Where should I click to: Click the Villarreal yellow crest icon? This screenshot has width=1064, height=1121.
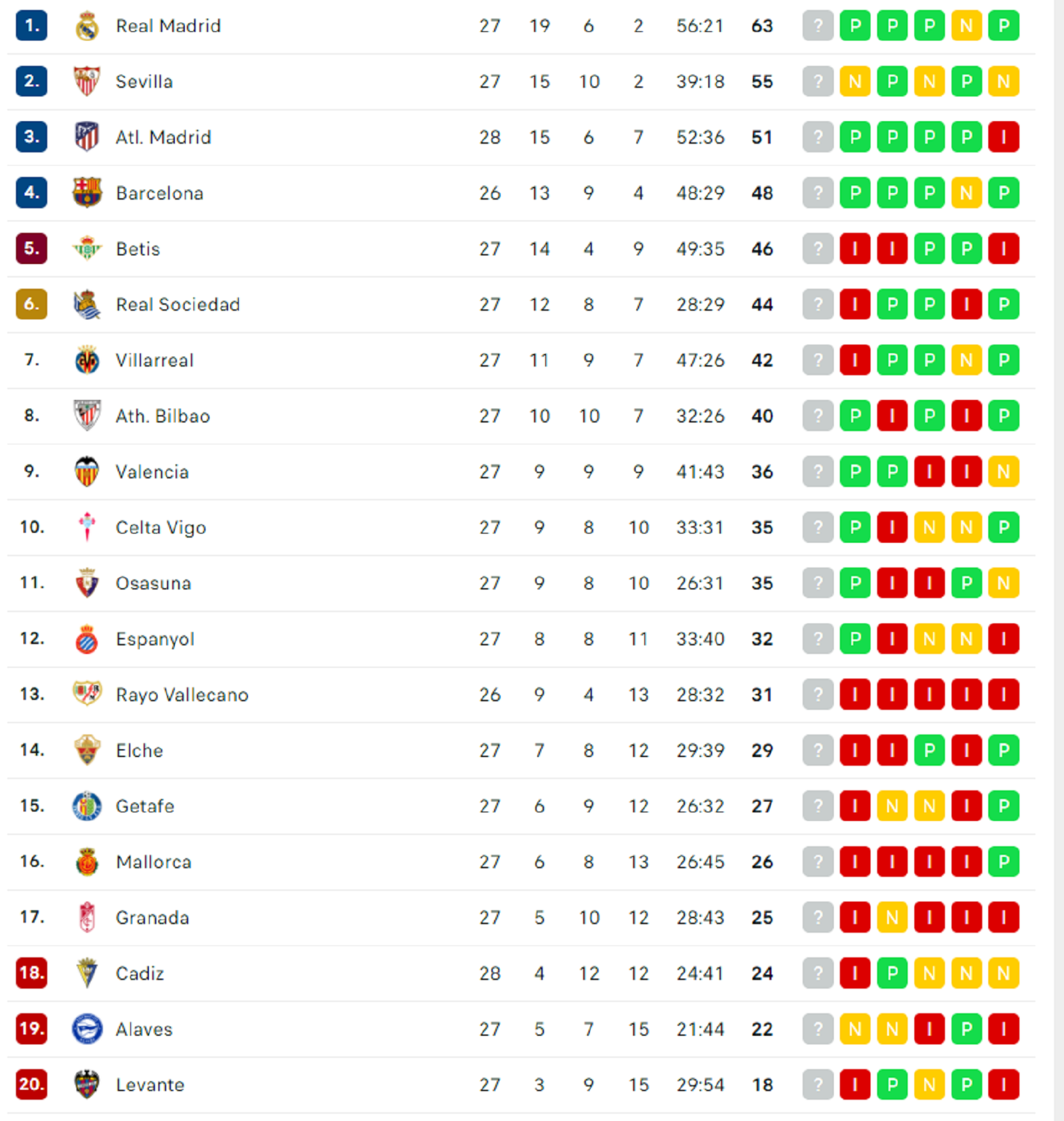pos(86,361)
